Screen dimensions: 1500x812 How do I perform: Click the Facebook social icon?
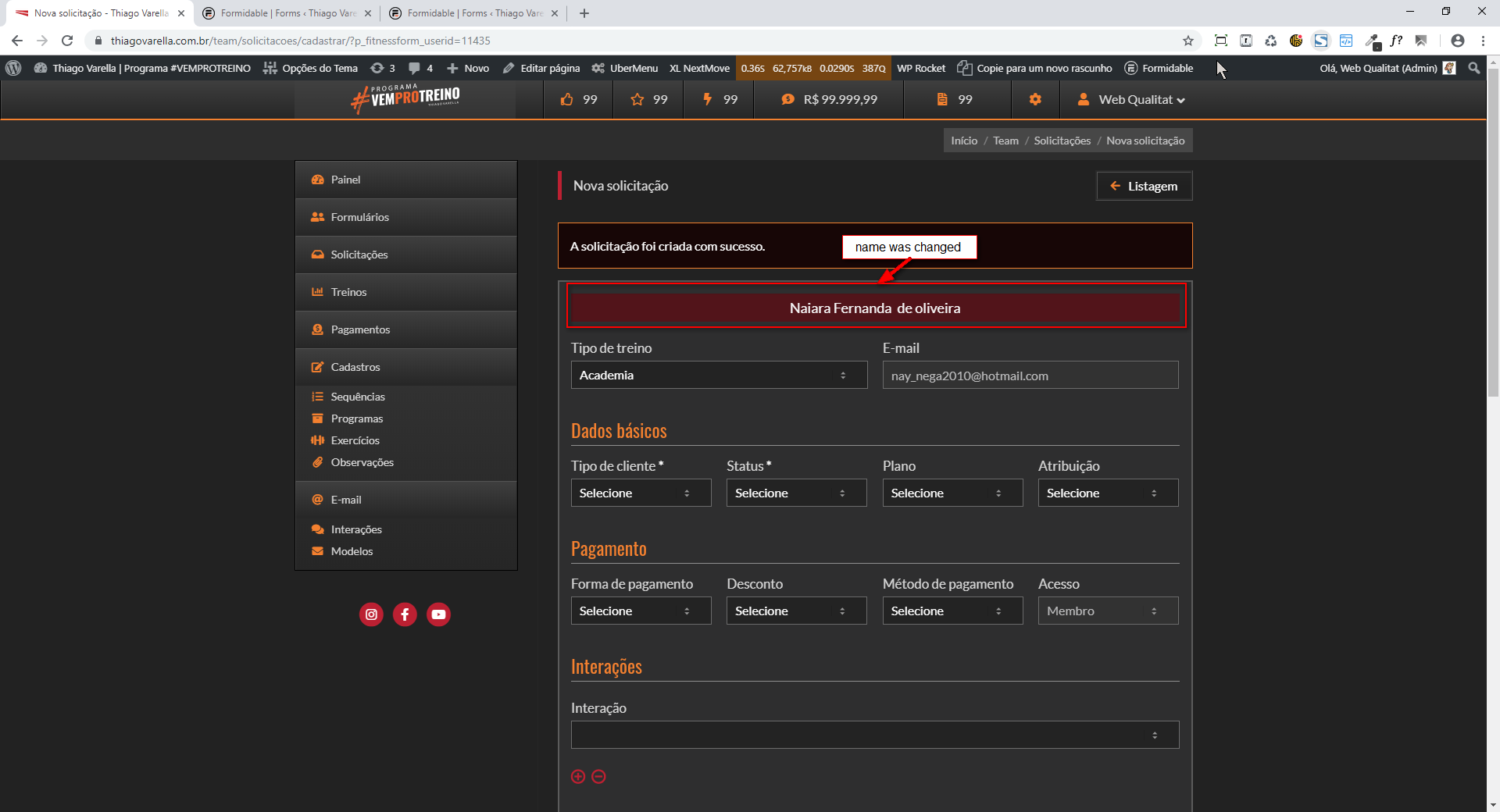(x=405, y=614)
